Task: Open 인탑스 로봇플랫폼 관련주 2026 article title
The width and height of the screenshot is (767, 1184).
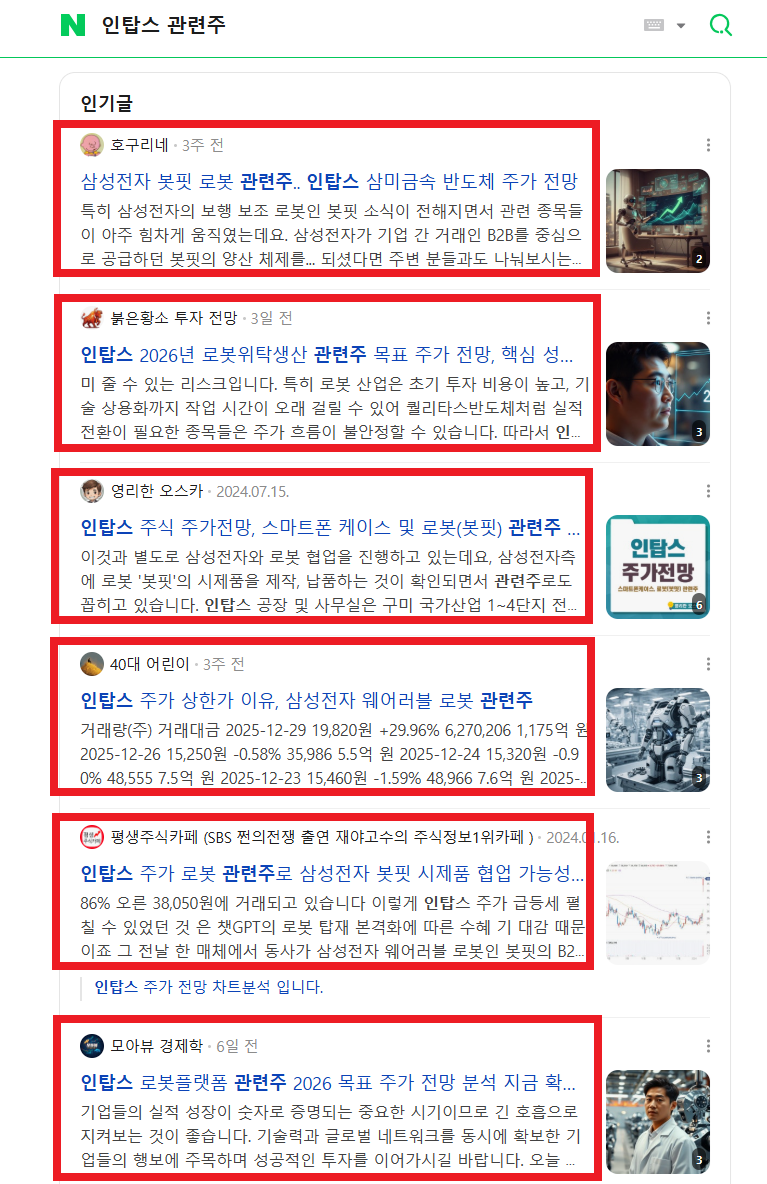Action: click(x=328, y=1083)
